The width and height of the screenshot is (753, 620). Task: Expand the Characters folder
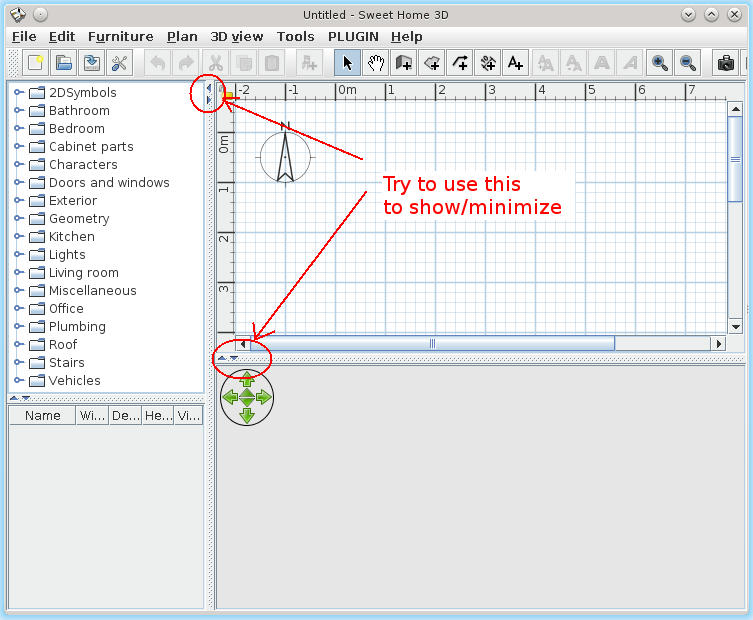point(18,164)
